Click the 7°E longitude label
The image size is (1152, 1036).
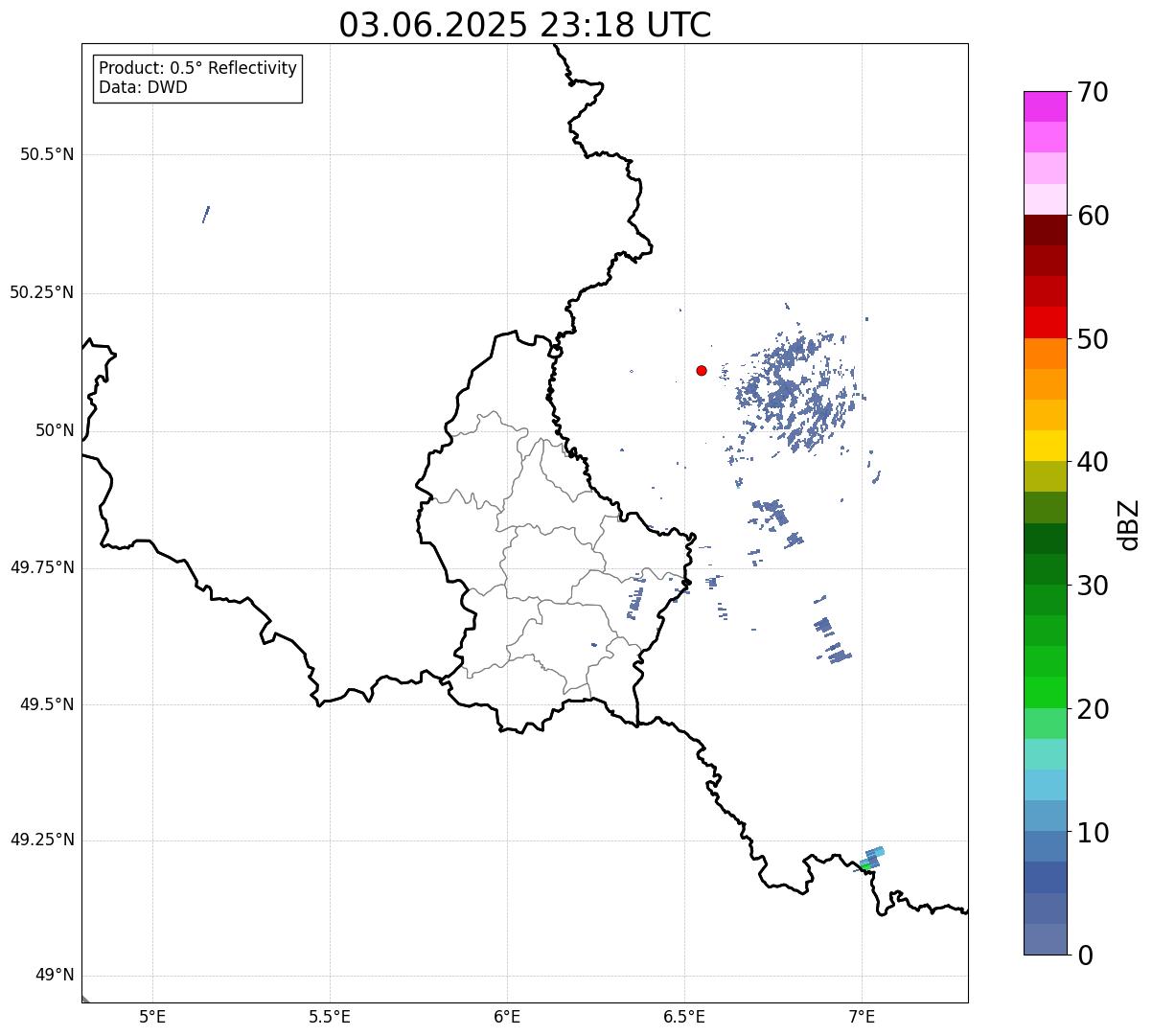click(x=862, y=1017)
